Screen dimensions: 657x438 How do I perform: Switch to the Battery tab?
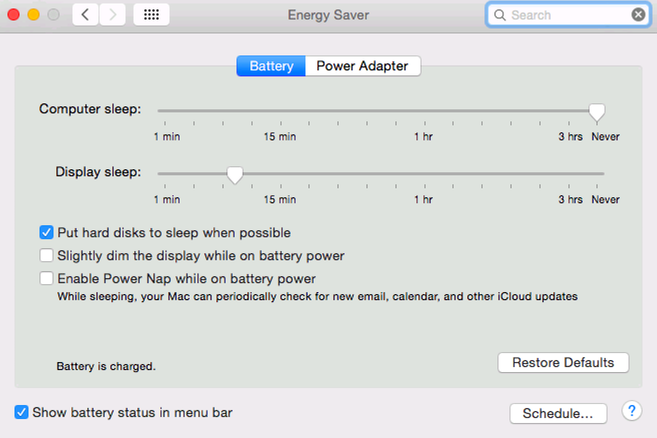click(x=271, y=66)
